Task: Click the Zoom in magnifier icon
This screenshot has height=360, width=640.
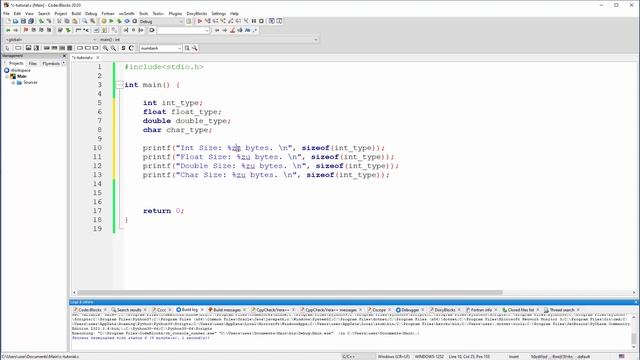Action: click(105, 48)
